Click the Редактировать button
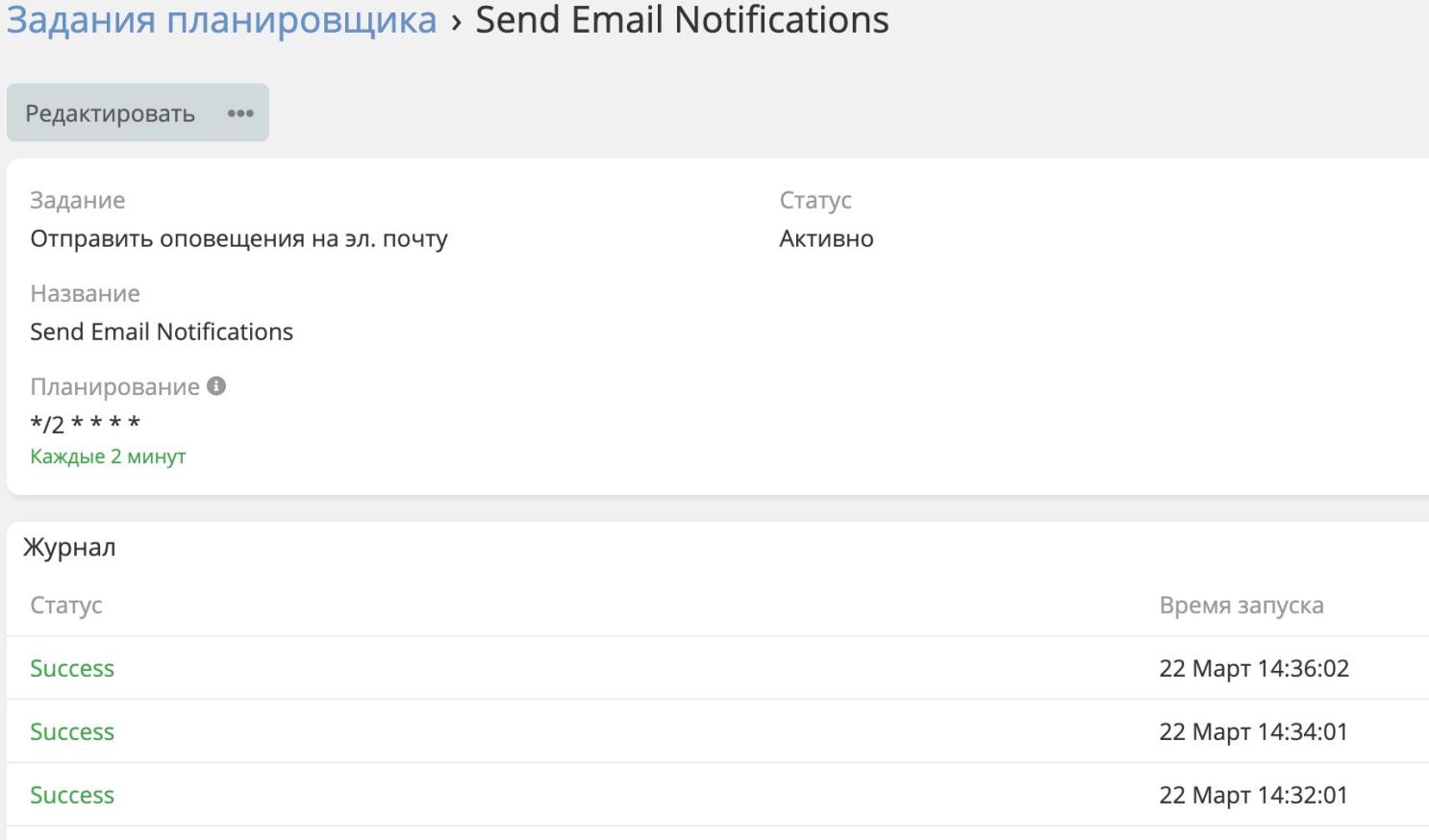The width and height of the screenshot is (1429, 840). pos(110,113)
